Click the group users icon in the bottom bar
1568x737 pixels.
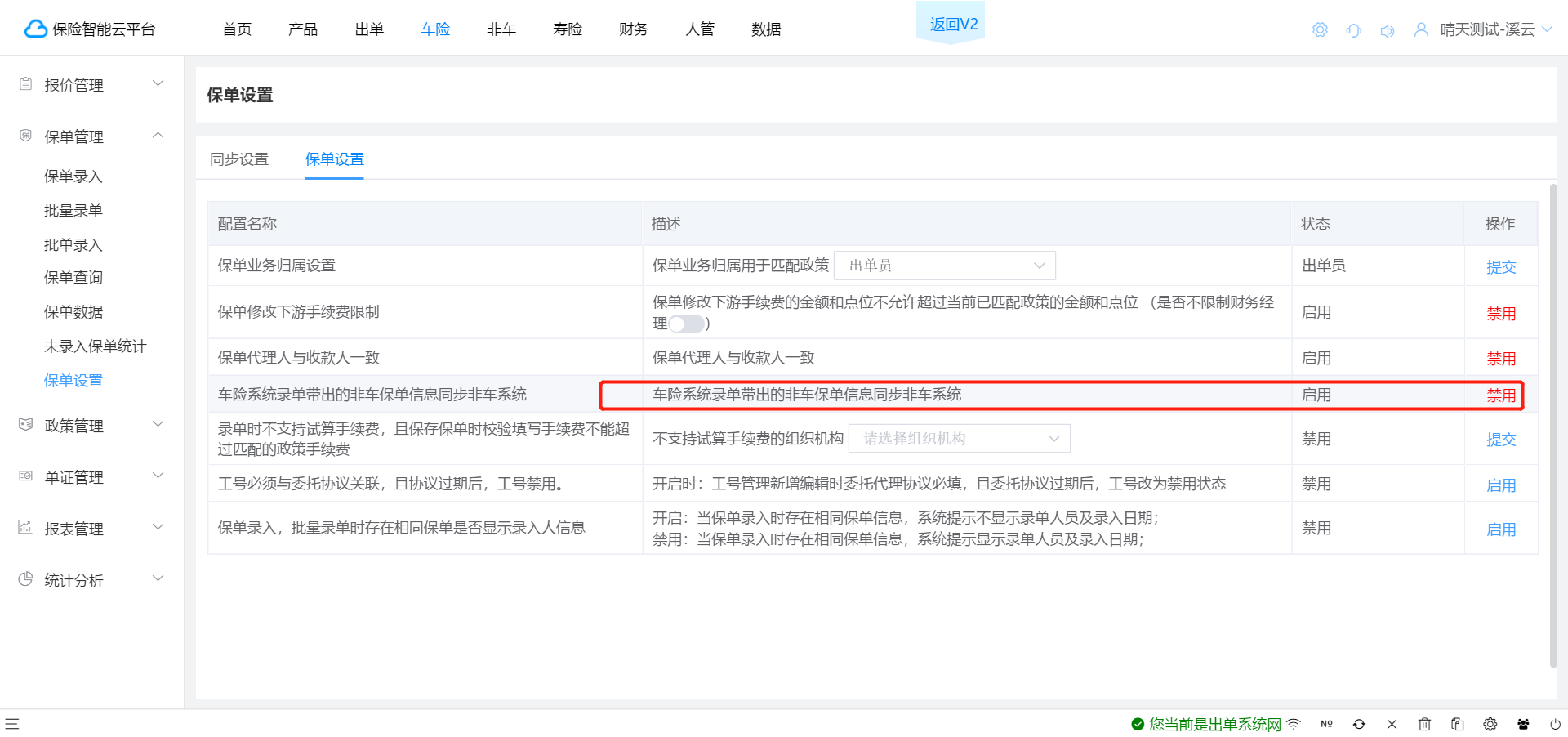[1523, 724]
